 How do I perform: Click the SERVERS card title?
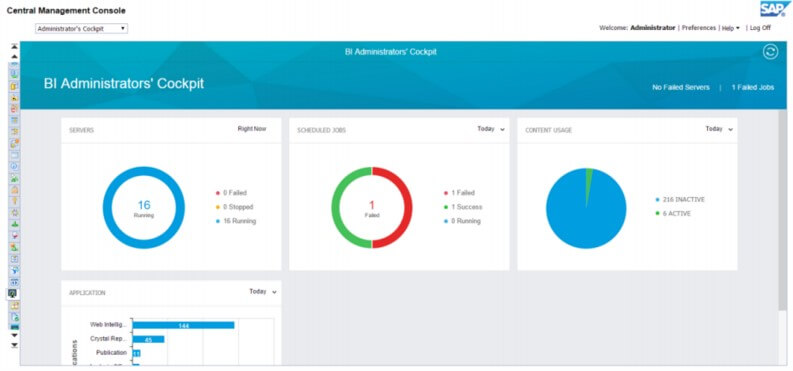(81, 130)
